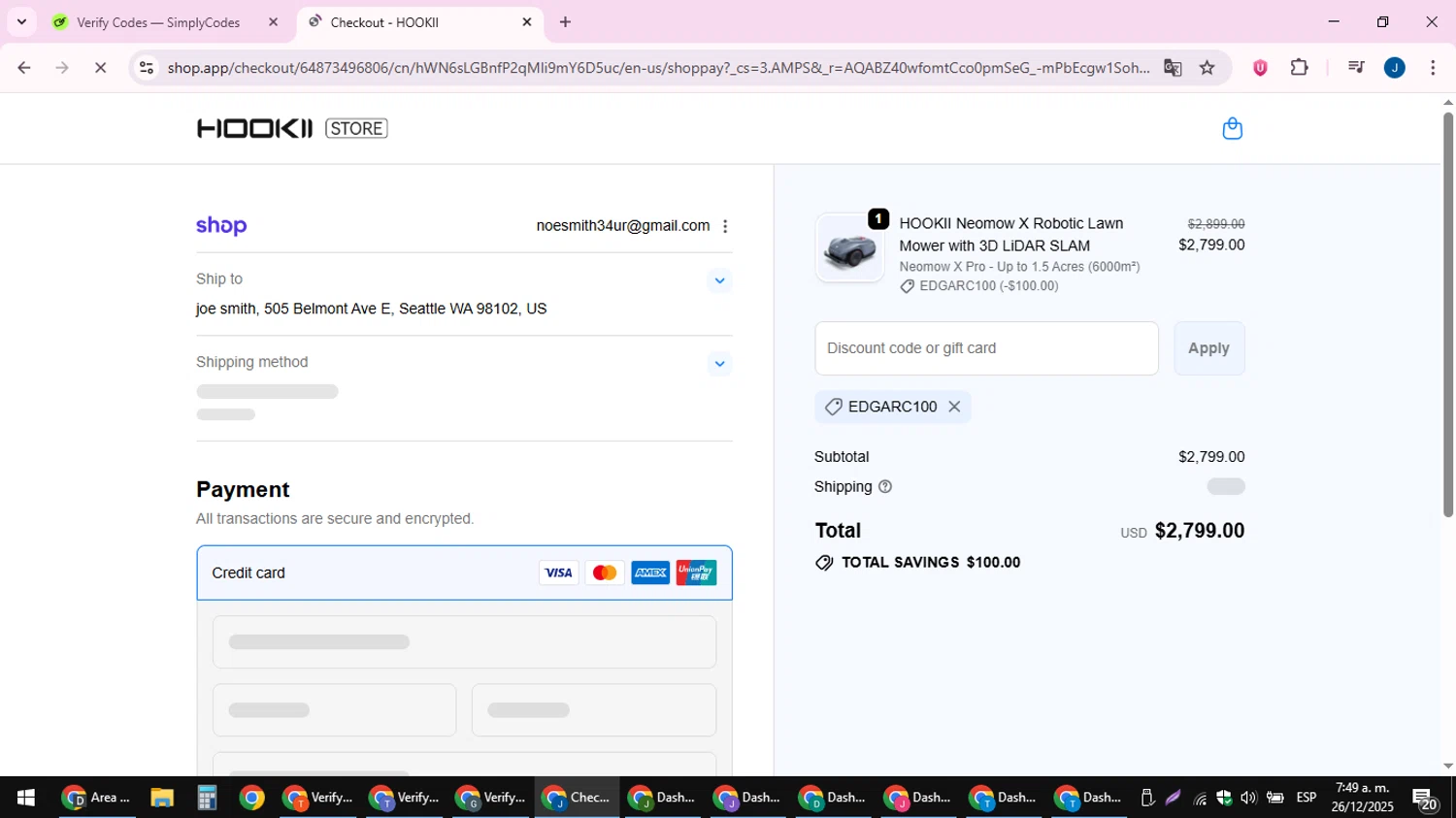Image resolution: width=1456 pixels, height=818 pixels.
Task: Click the product title HOOKII Neomow X Robotic Lawn Mower
Action: pos(1010,234)
